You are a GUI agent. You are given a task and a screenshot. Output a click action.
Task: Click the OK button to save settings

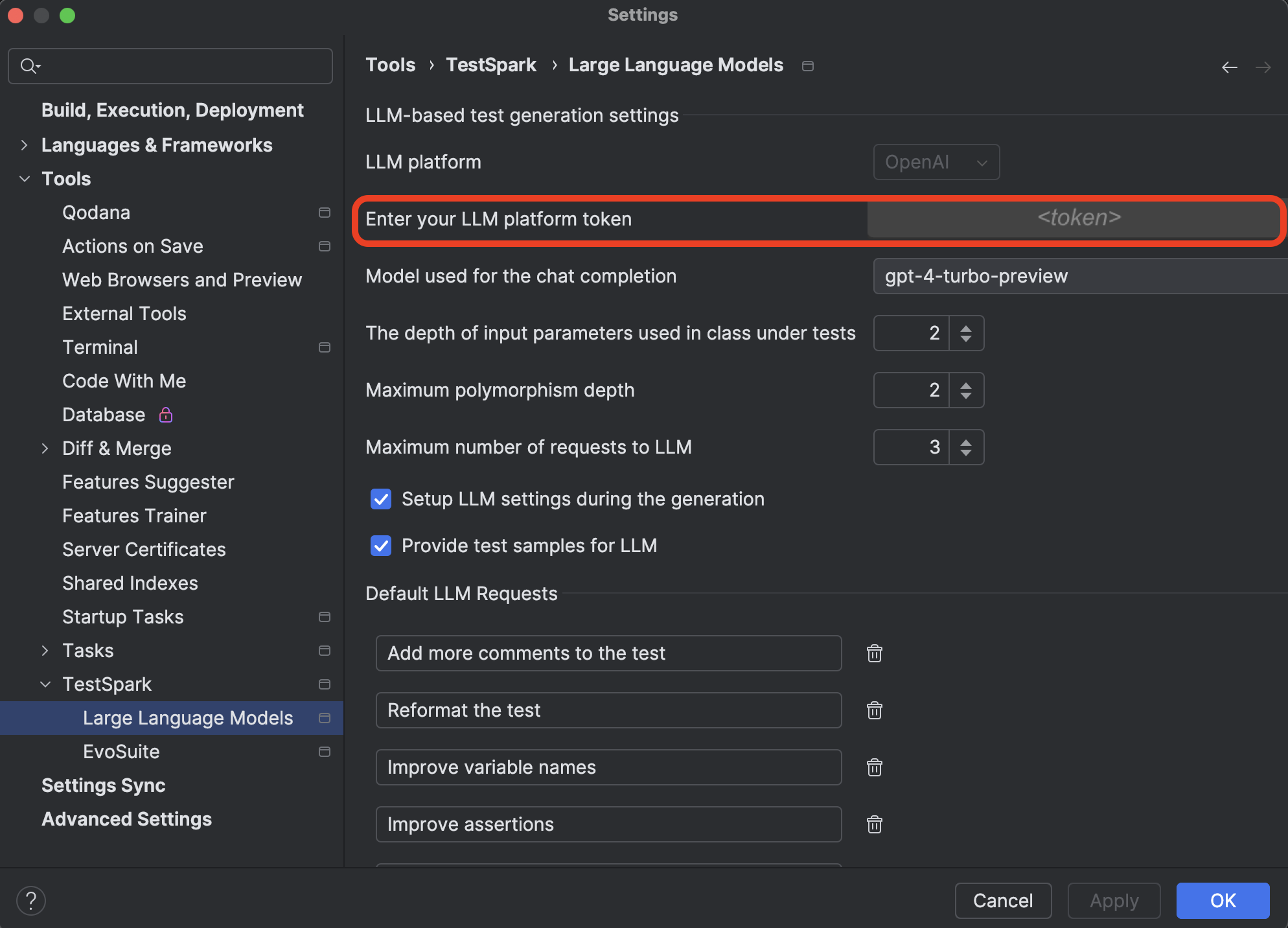(1224, 898)
